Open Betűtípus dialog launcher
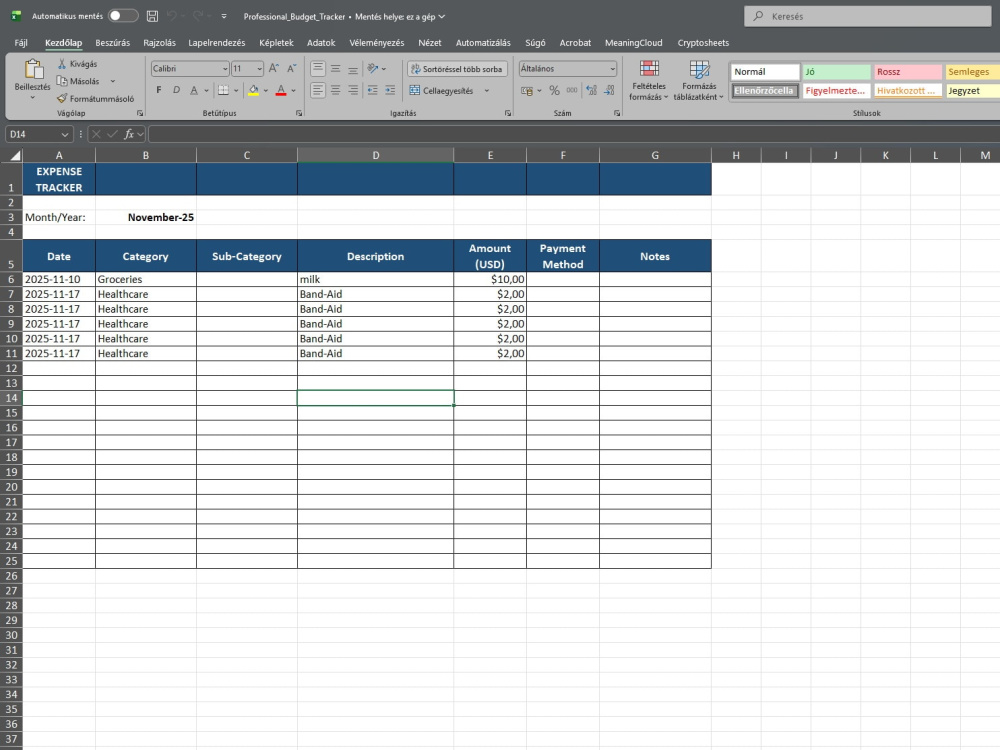This screenshot has width=1000, height=750. 299,113
